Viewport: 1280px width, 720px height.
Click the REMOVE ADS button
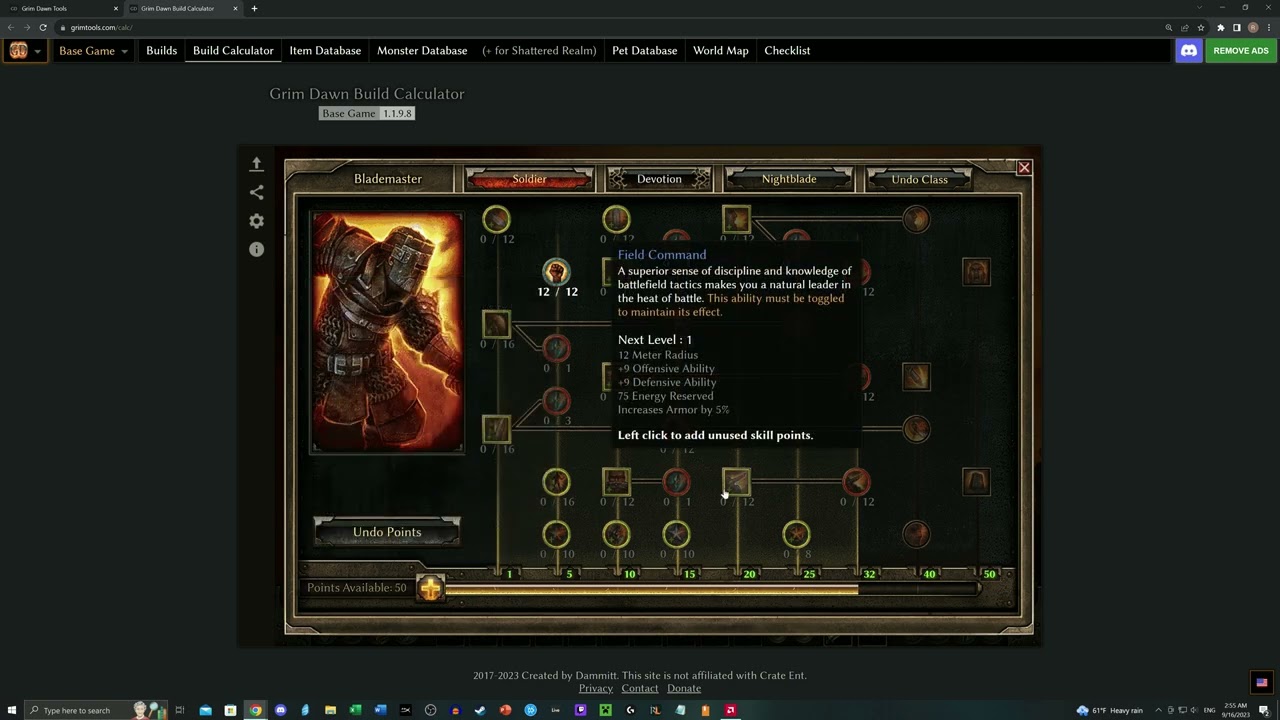click(1240, 50)
